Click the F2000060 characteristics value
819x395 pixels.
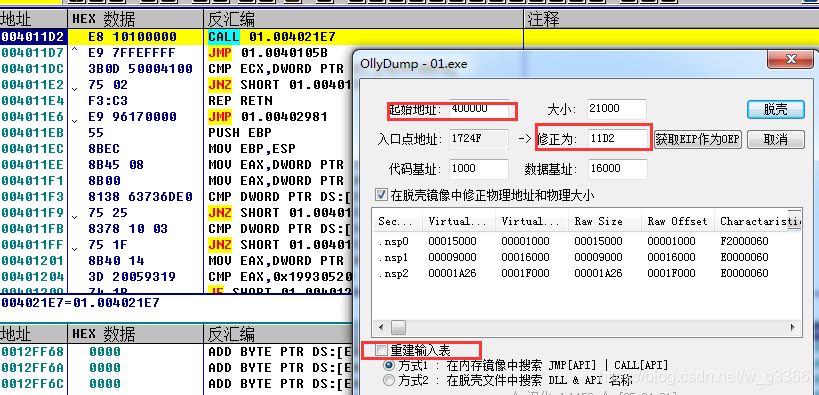point(744,241)
